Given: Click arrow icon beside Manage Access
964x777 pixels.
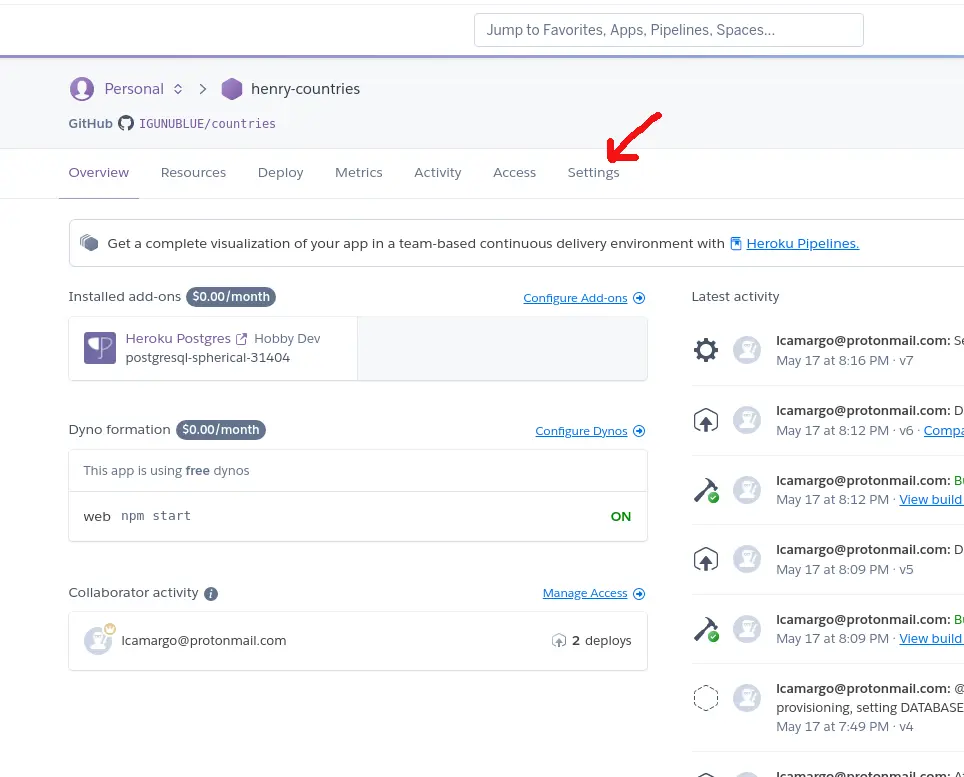Looking at the screenshot, I should tap(639, 594).
